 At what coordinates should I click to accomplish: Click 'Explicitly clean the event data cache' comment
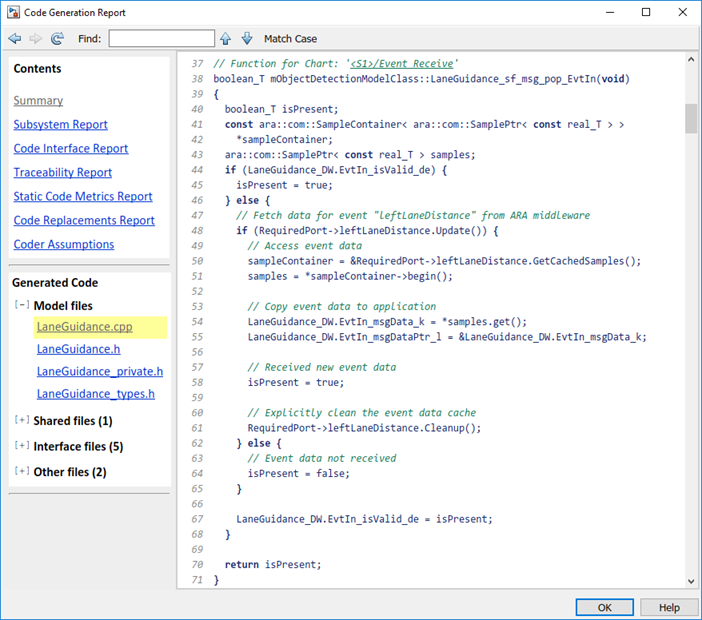[362, 413]
